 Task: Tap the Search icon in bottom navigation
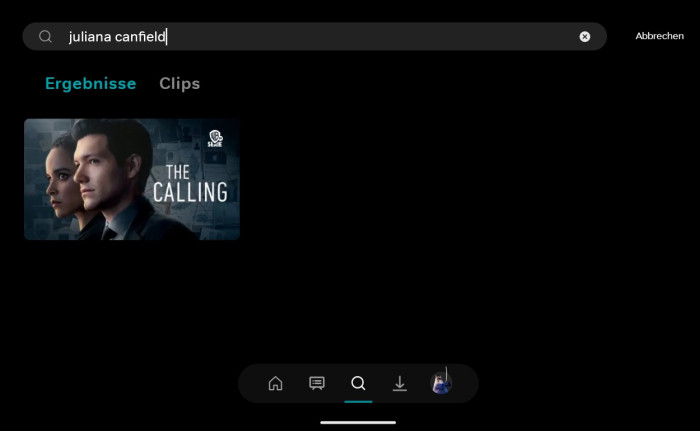[x=358, y=383]
